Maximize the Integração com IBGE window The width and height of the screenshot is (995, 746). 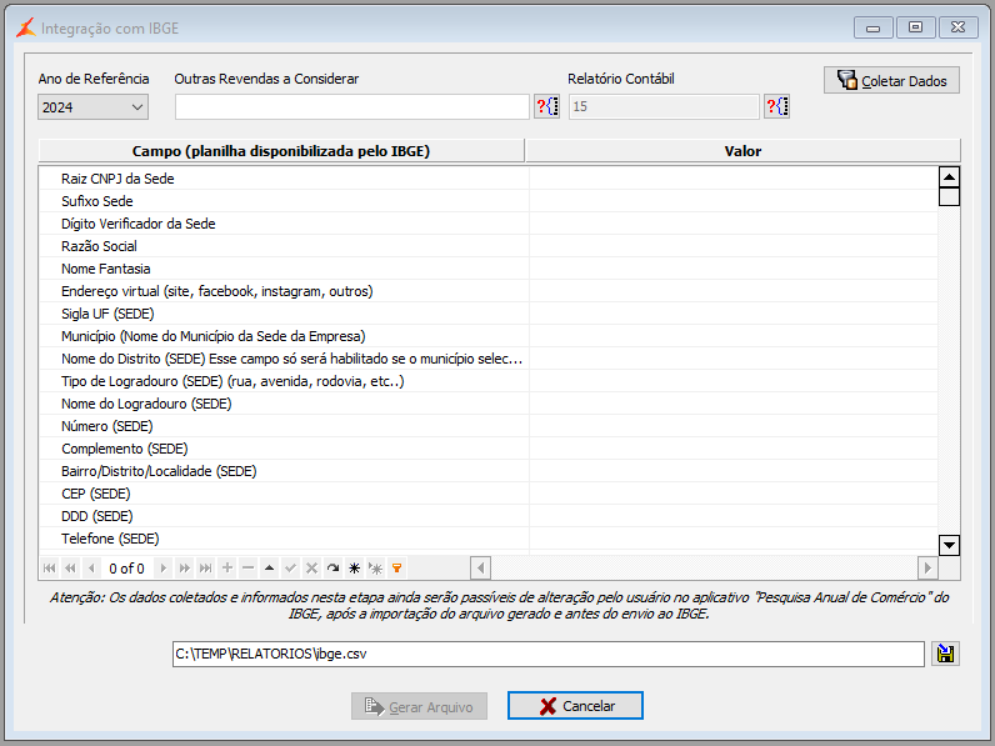pos(915,27)
